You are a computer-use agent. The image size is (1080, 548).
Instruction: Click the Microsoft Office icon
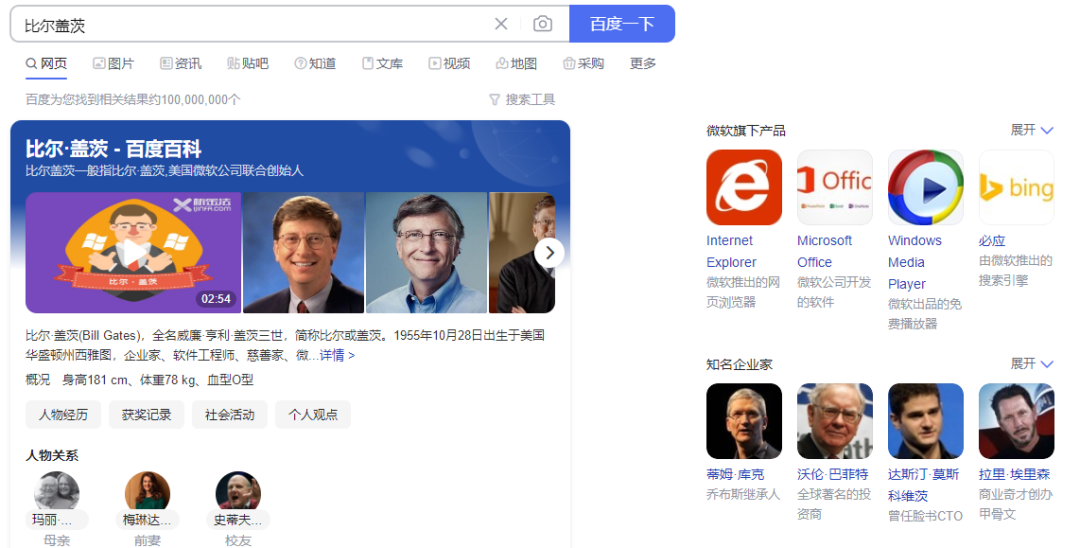tap(835, 187)
